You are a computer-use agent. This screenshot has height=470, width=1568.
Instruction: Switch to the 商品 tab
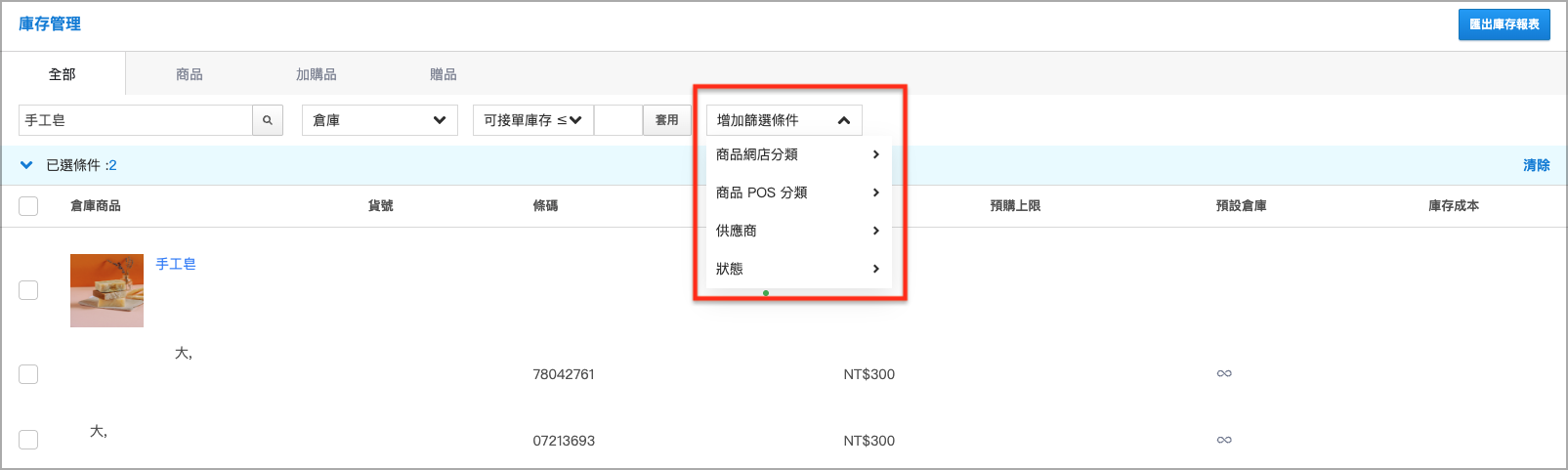(x=190, y=74)
